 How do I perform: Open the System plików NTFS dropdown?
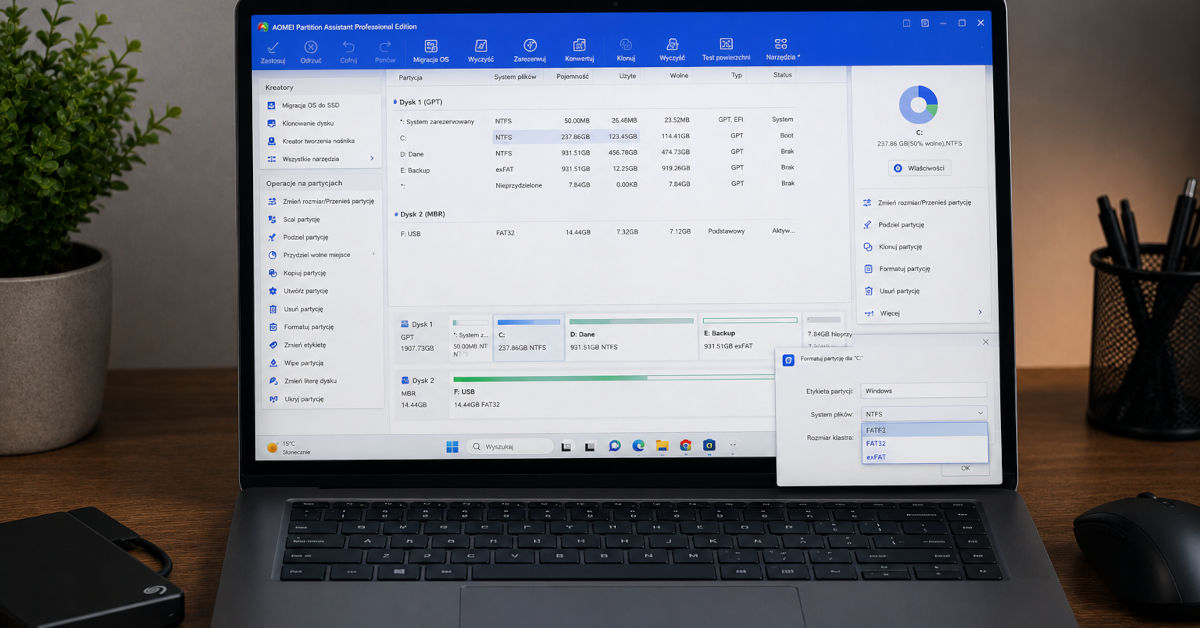click(x=924, y=413)
